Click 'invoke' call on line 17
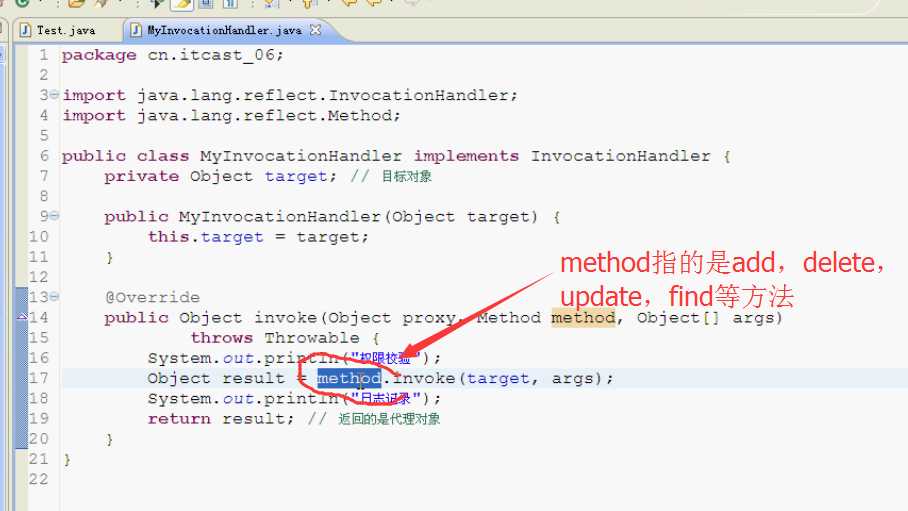The image size is (908, 511). coord(424,378)
